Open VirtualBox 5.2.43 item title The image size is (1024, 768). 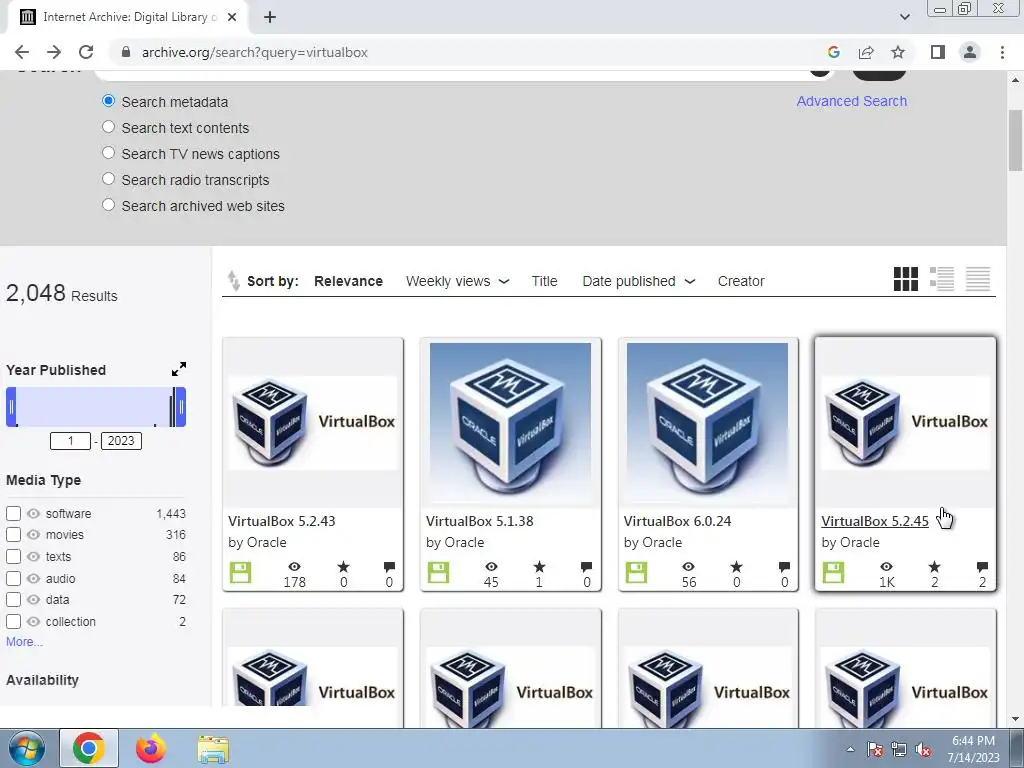point(281,521)
